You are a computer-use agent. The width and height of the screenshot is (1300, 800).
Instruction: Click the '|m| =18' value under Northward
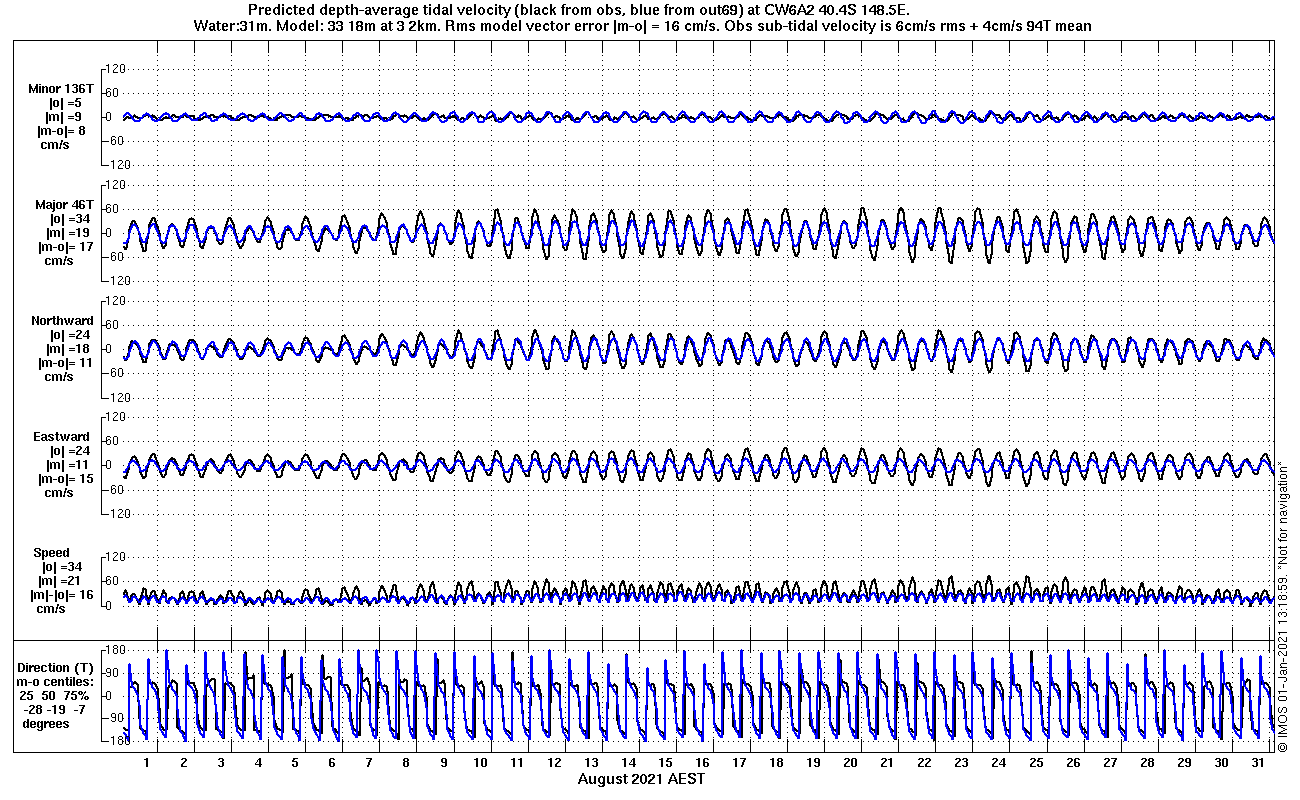[68, 349]
